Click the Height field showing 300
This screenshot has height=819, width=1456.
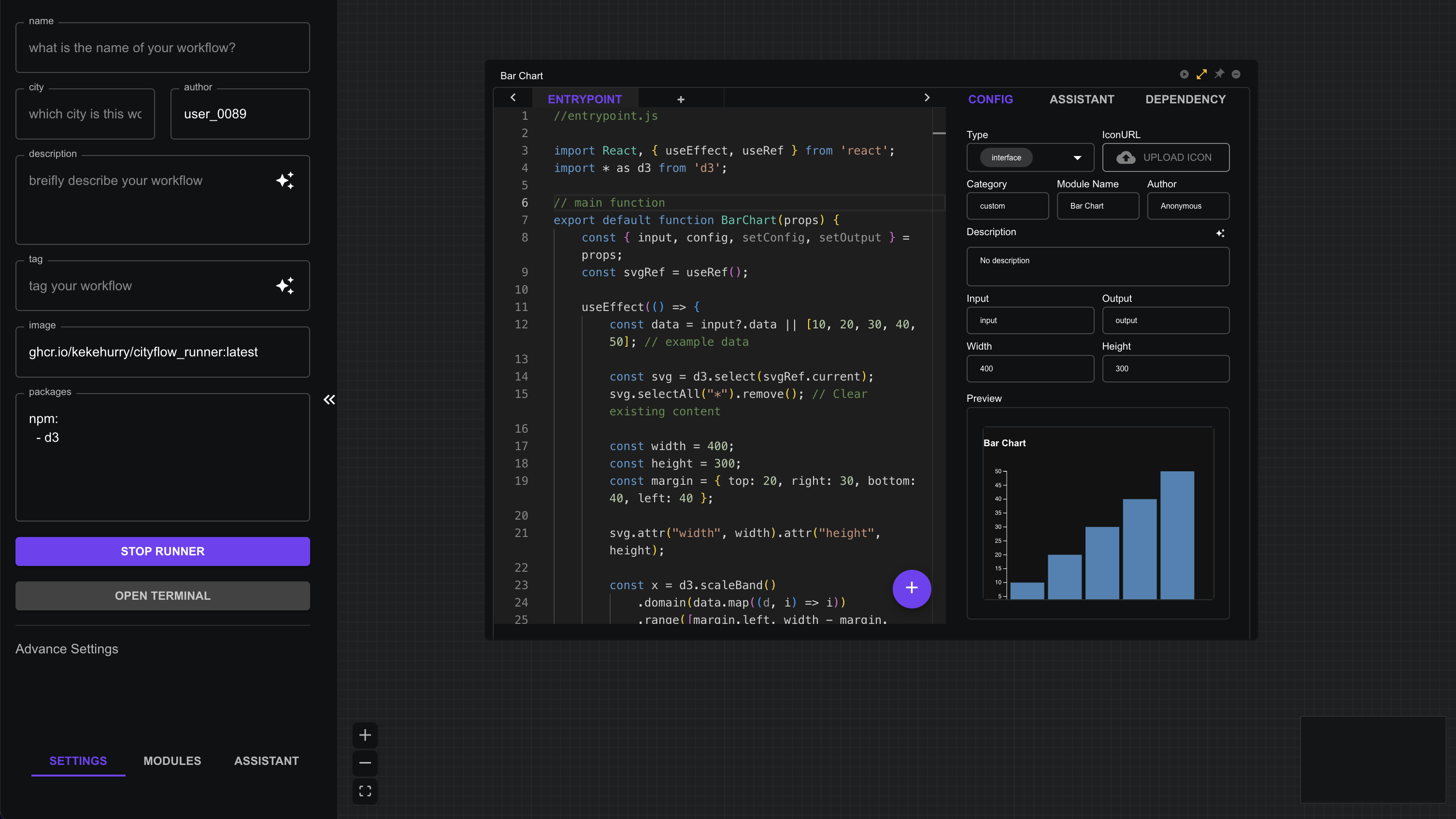tap(1166, 369)
